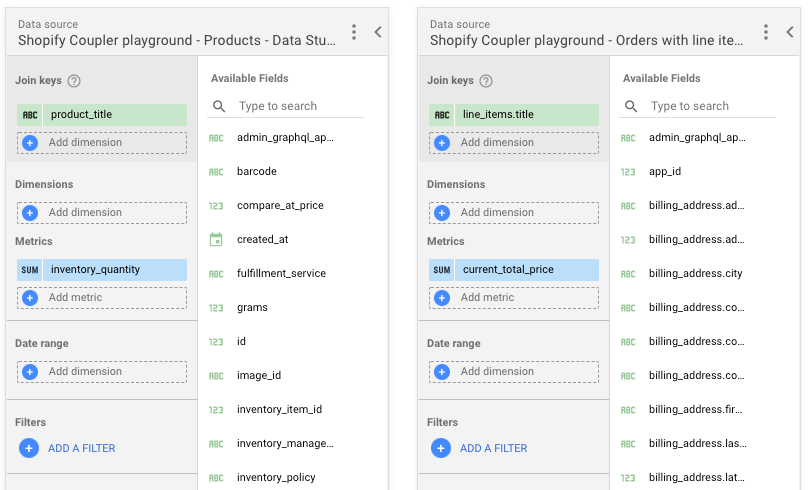The width and height of the screenshot is (811, 490).
Task: Select the line_items.title join key
Action: pos(514,114)
